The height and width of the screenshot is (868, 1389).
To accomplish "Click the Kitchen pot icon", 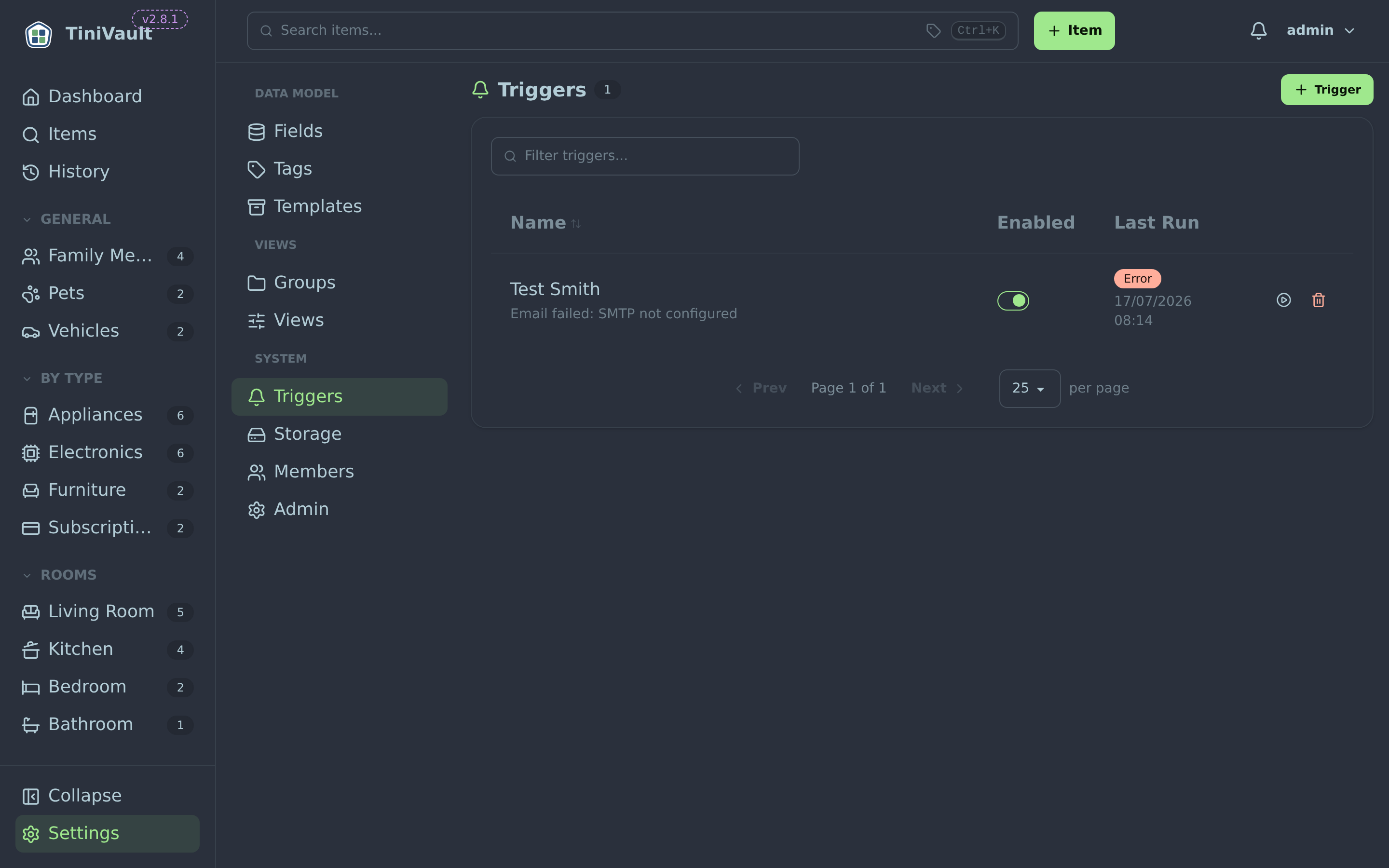I will pyautogui.click(x=31, y=650).
